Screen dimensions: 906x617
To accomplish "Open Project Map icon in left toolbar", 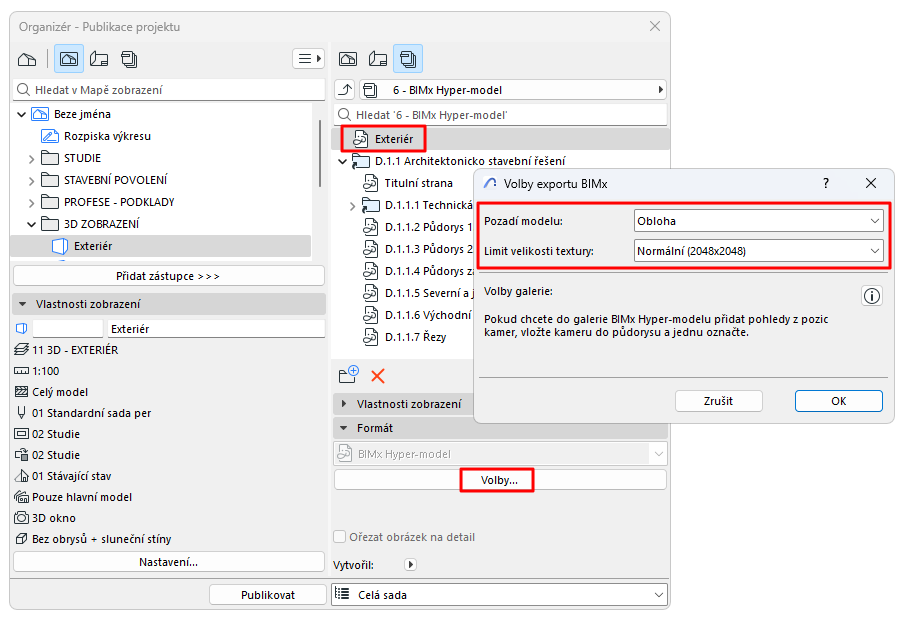I will coord(27,59).
